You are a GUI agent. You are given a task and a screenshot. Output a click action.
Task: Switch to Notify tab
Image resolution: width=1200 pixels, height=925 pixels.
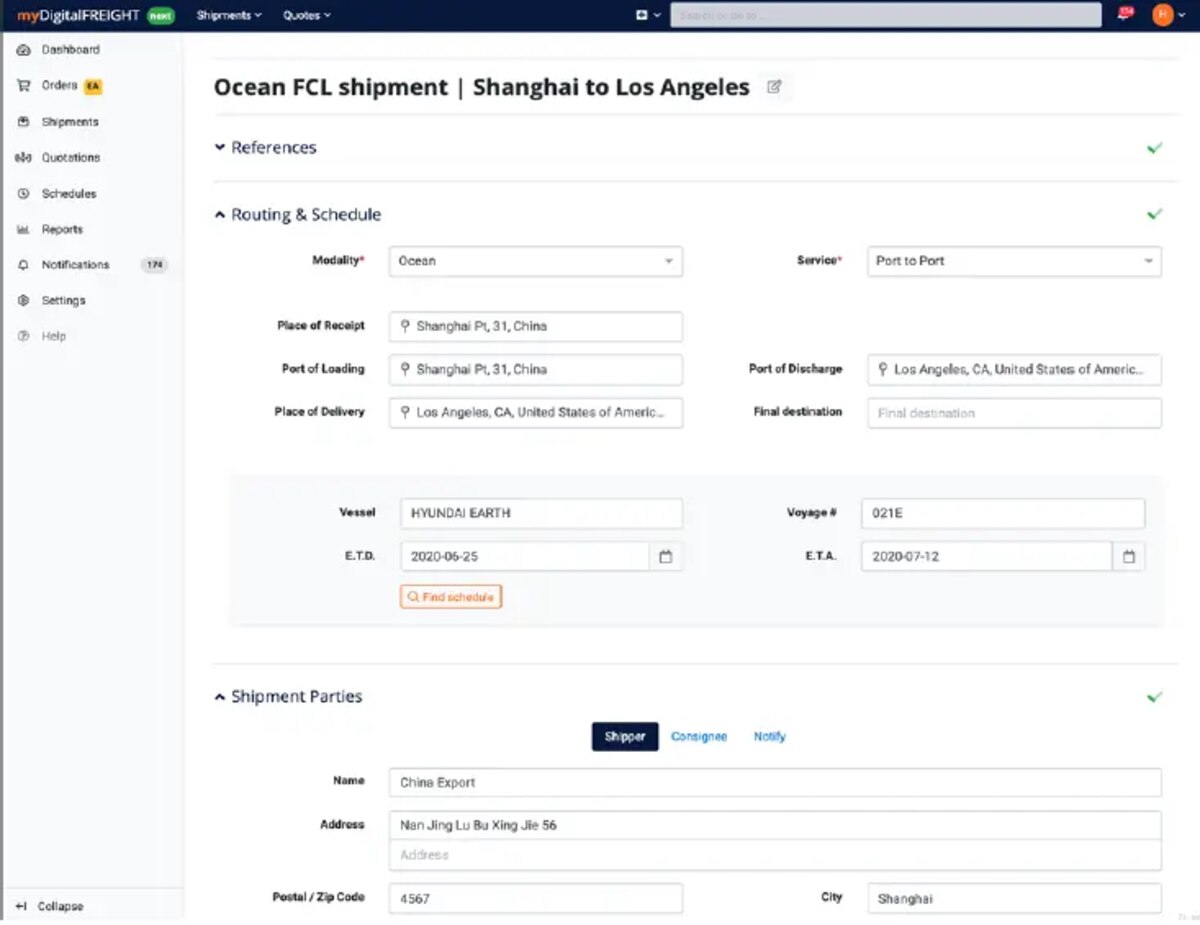[x=770, y=737]
